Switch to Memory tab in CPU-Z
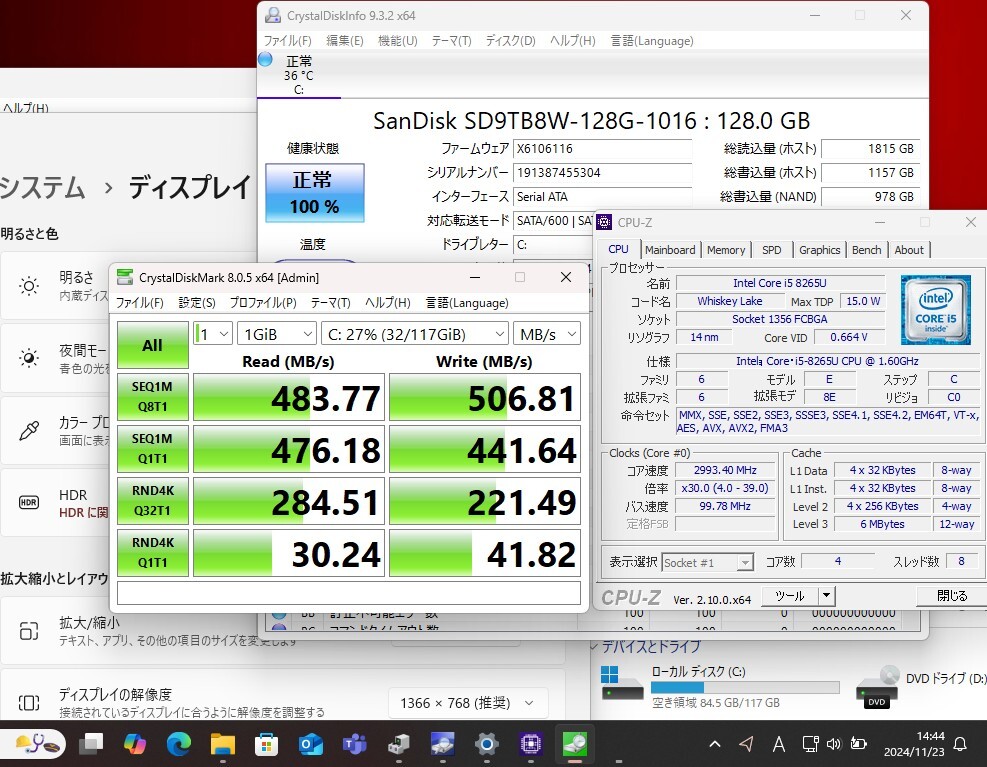 coord(725,250)
